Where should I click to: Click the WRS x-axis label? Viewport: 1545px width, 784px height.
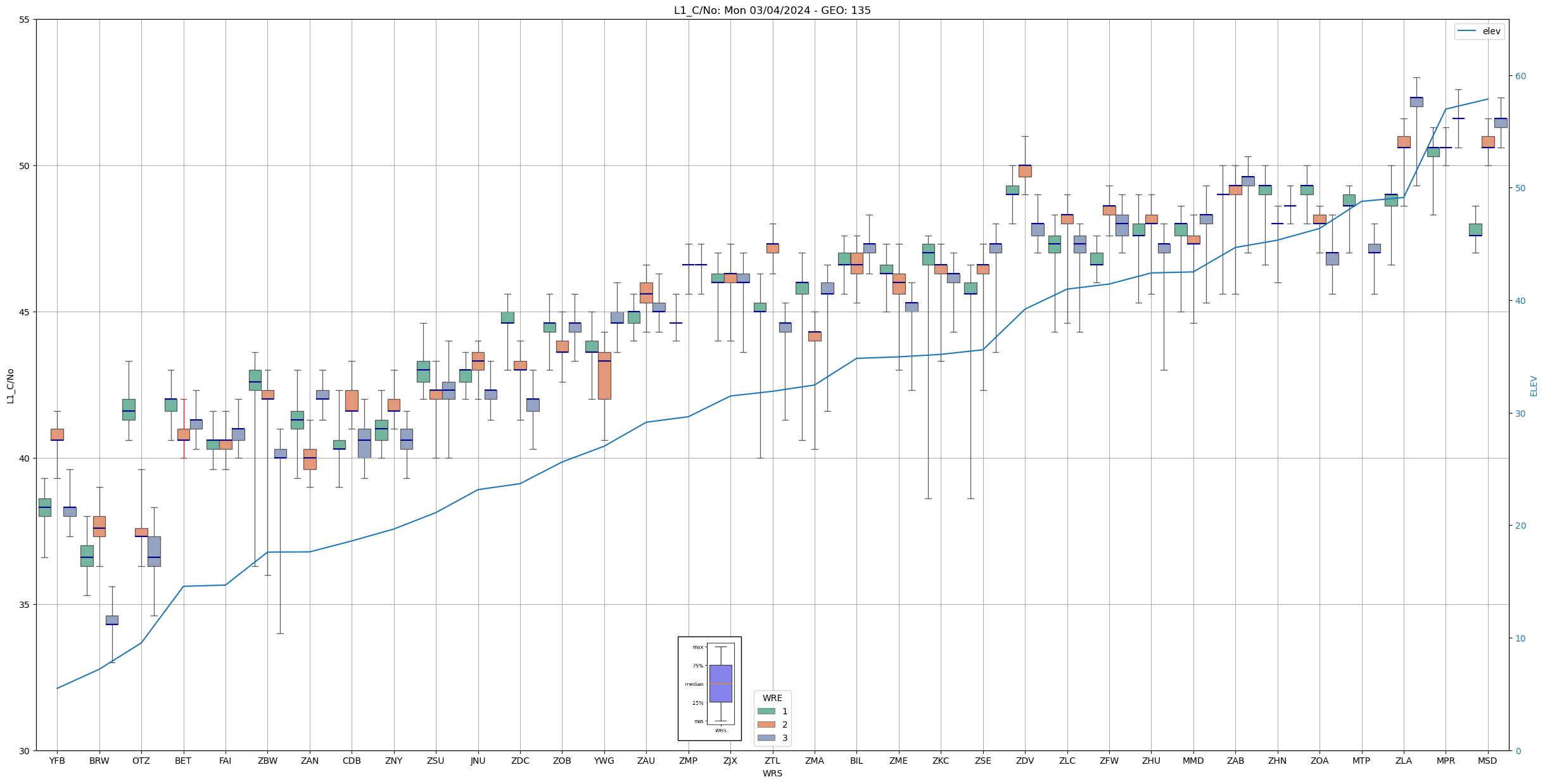(772, 773)
